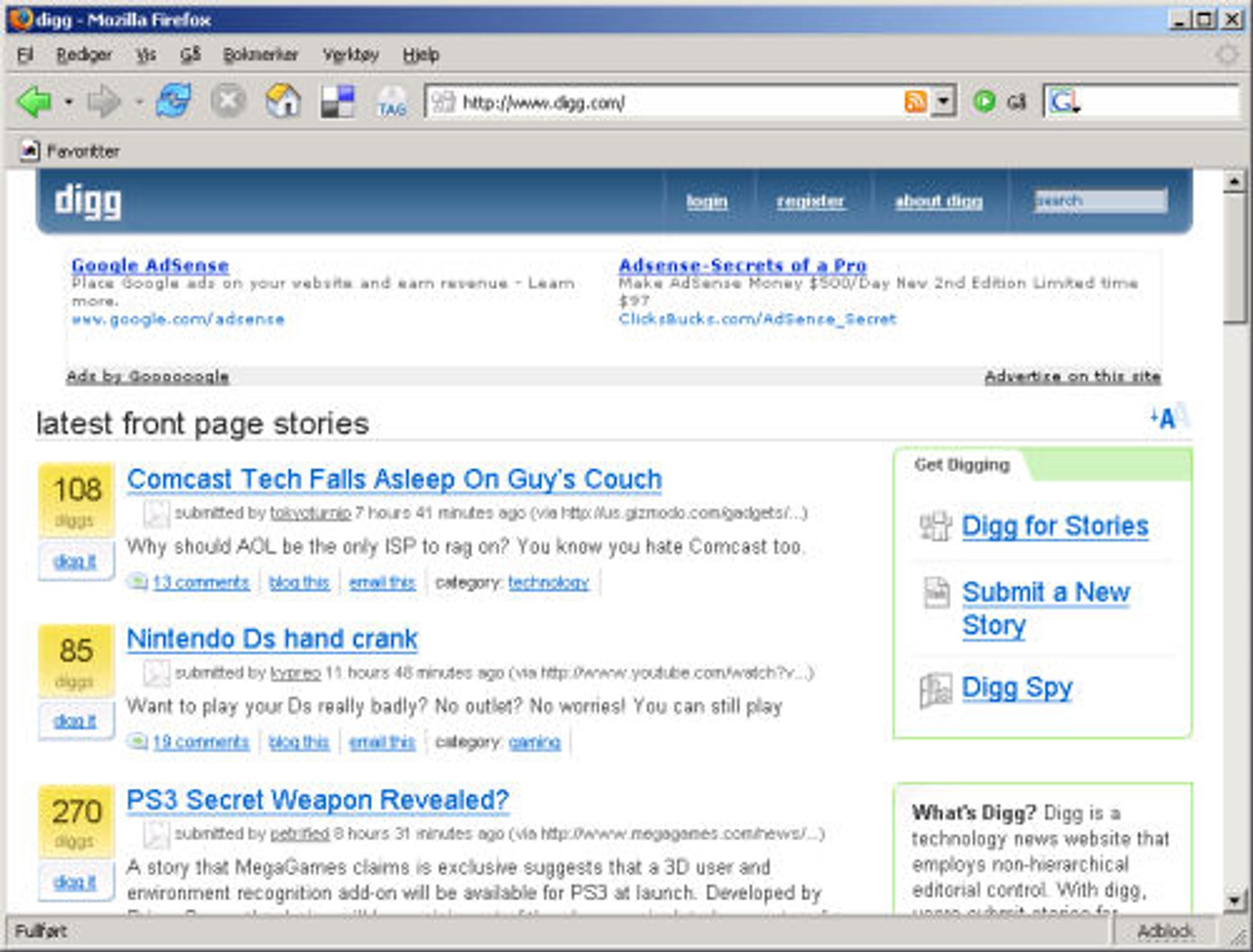Open the Home page icon
1253x952 pixels.
[283, 101]
